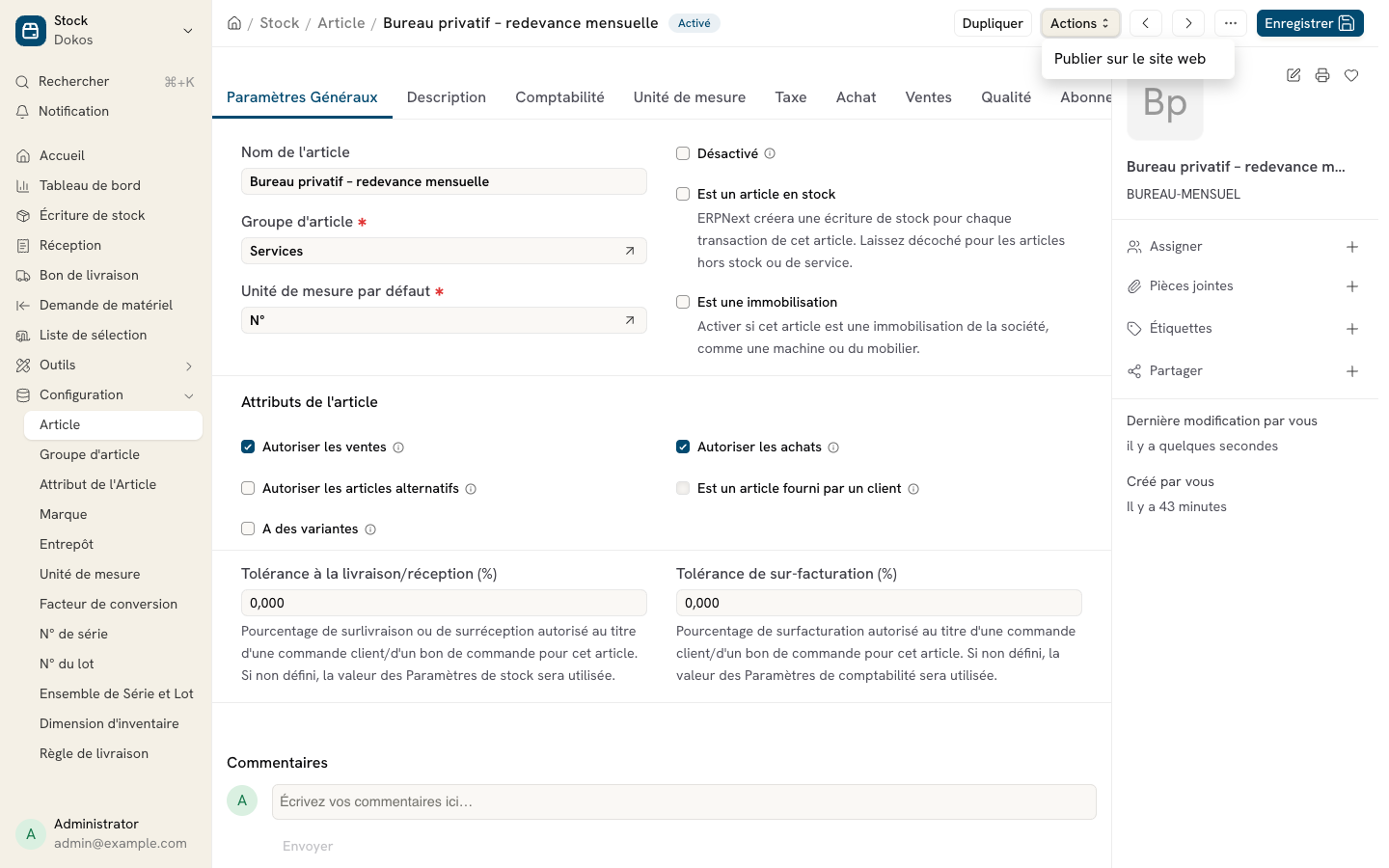Click the Envoyer comment button
Screen dimensions: 1389x868
(308, 846)
